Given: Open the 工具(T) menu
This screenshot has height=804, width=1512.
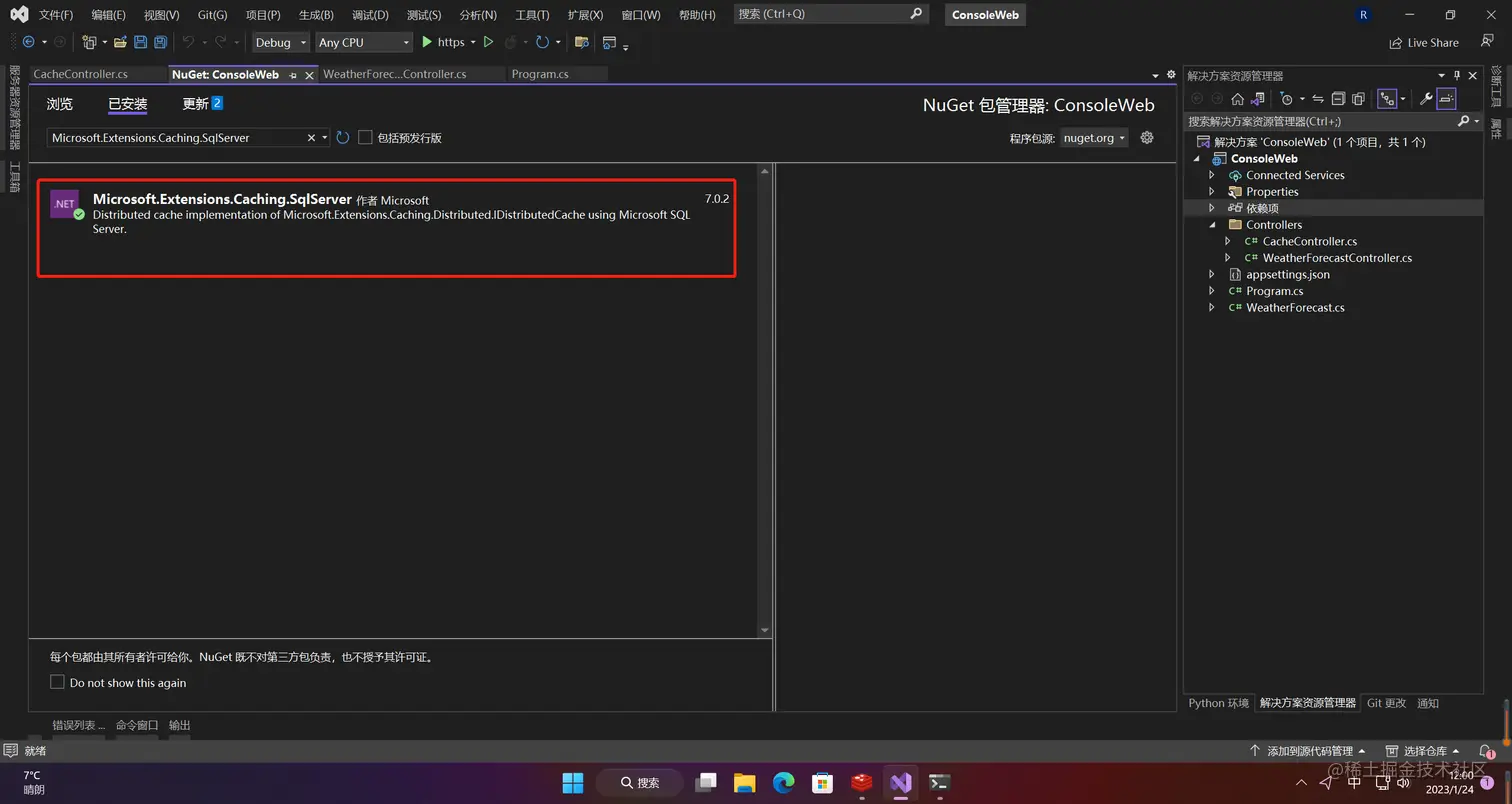Looking at the screenshot, I should click(532, 15).
